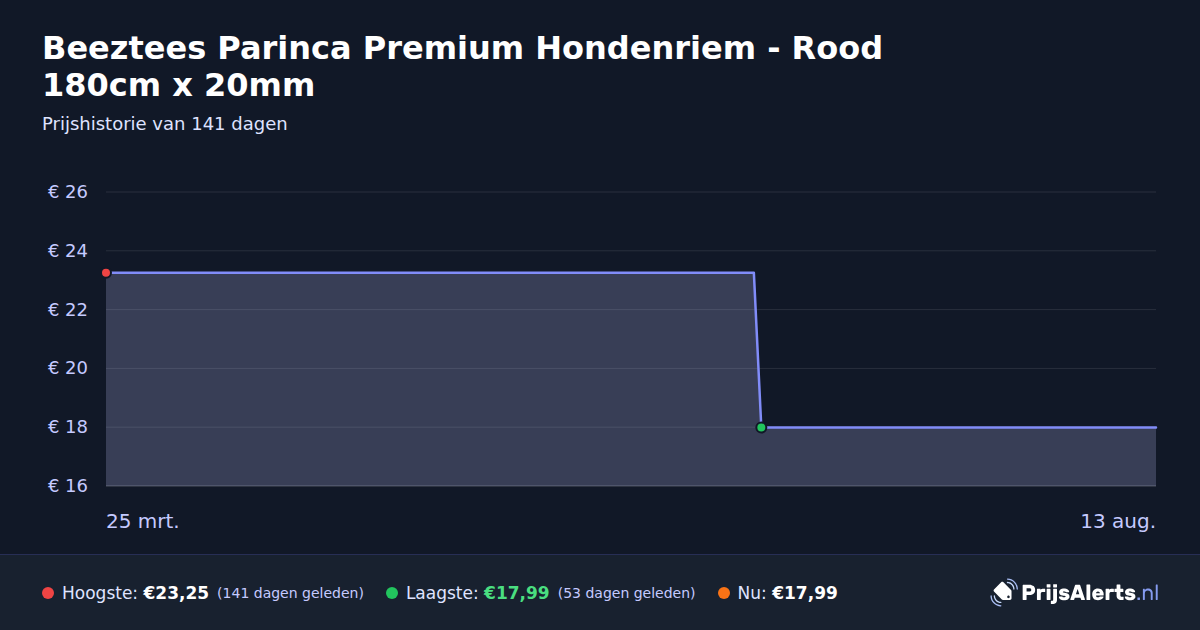Click the € 16 axis label
The height and width of the screenshot is (630, 1200).
(68, 486)
